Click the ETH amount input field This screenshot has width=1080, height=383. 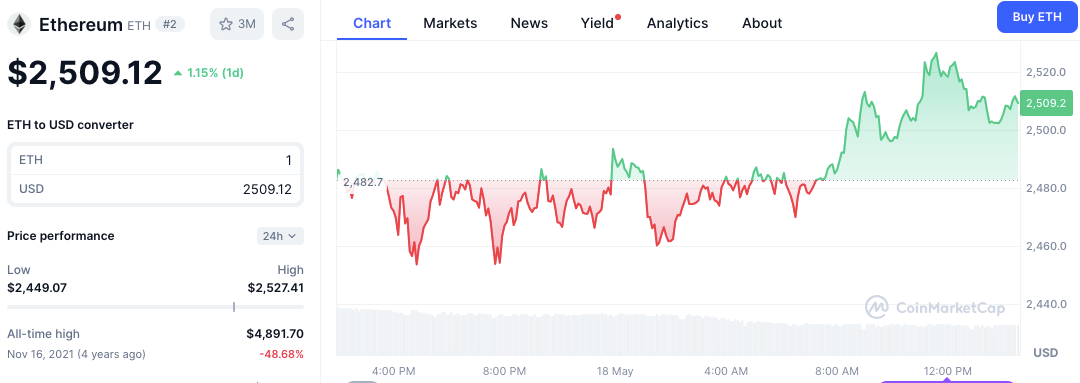point(155,160)
